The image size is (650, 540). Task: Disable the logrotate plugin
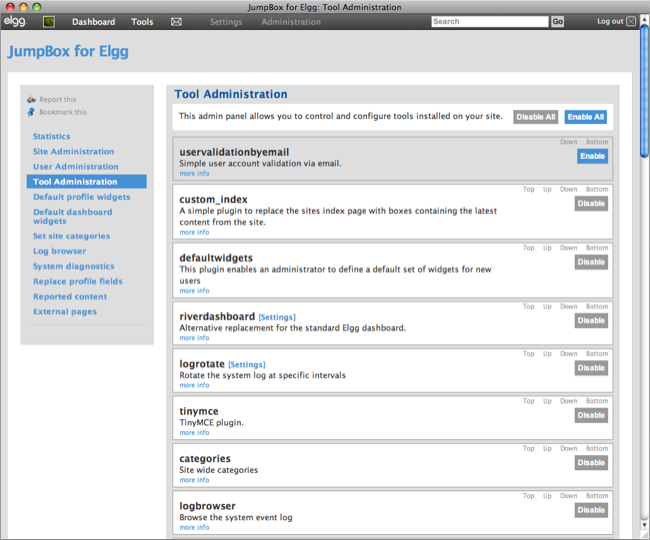tap(591, 368)
